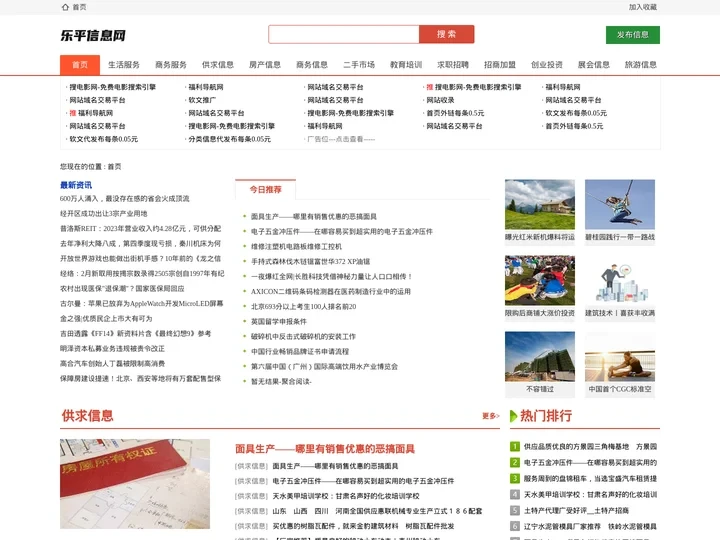This screenshot has width=720, height=540.
Task: Open headline 面具生产——哪里有销售优惠的恶搞面具
Action: [x=325, y=449]
